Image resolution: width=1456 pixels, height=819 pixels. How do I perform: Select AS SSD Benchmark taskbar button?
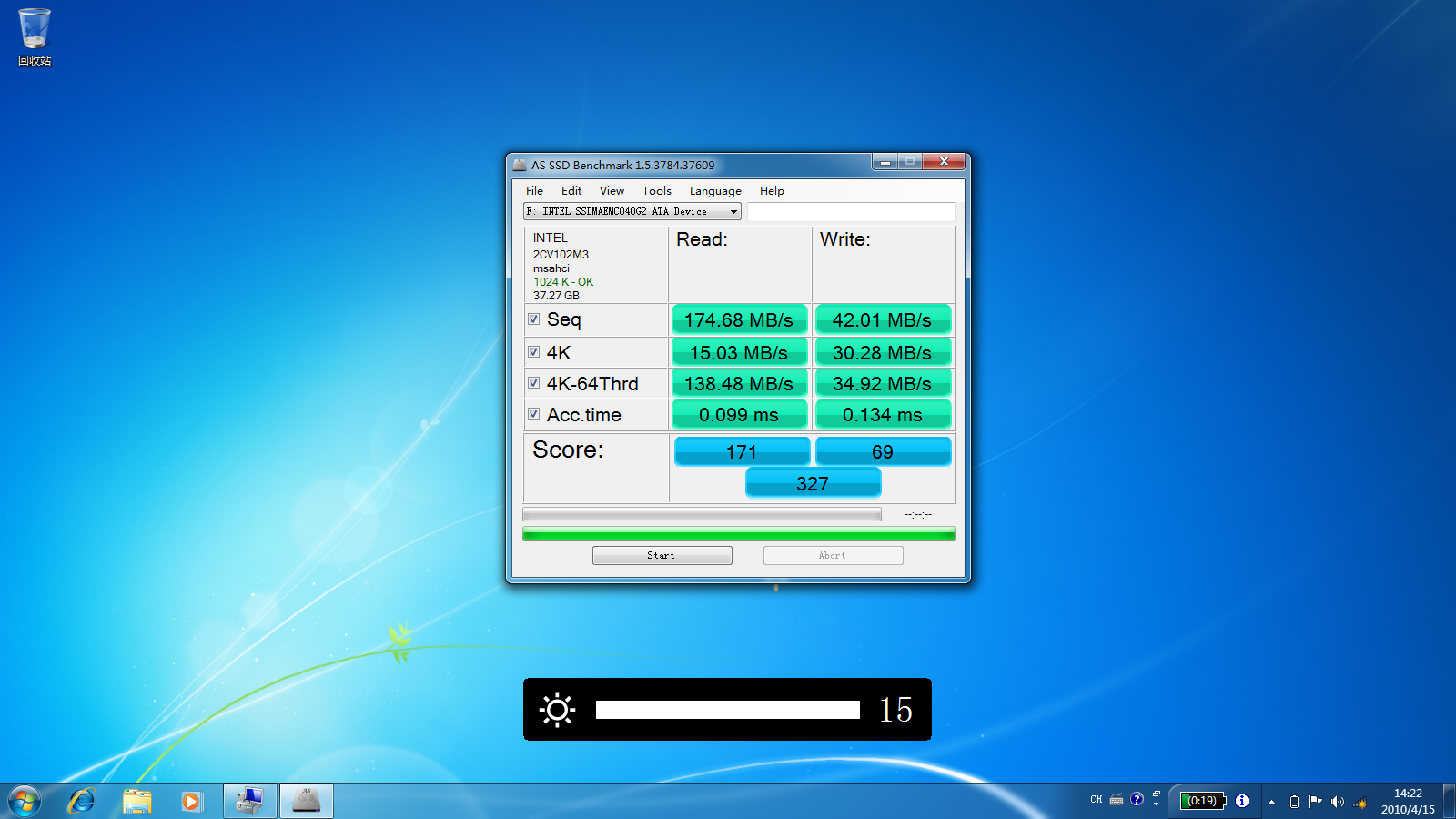click(x=307, y=802)
